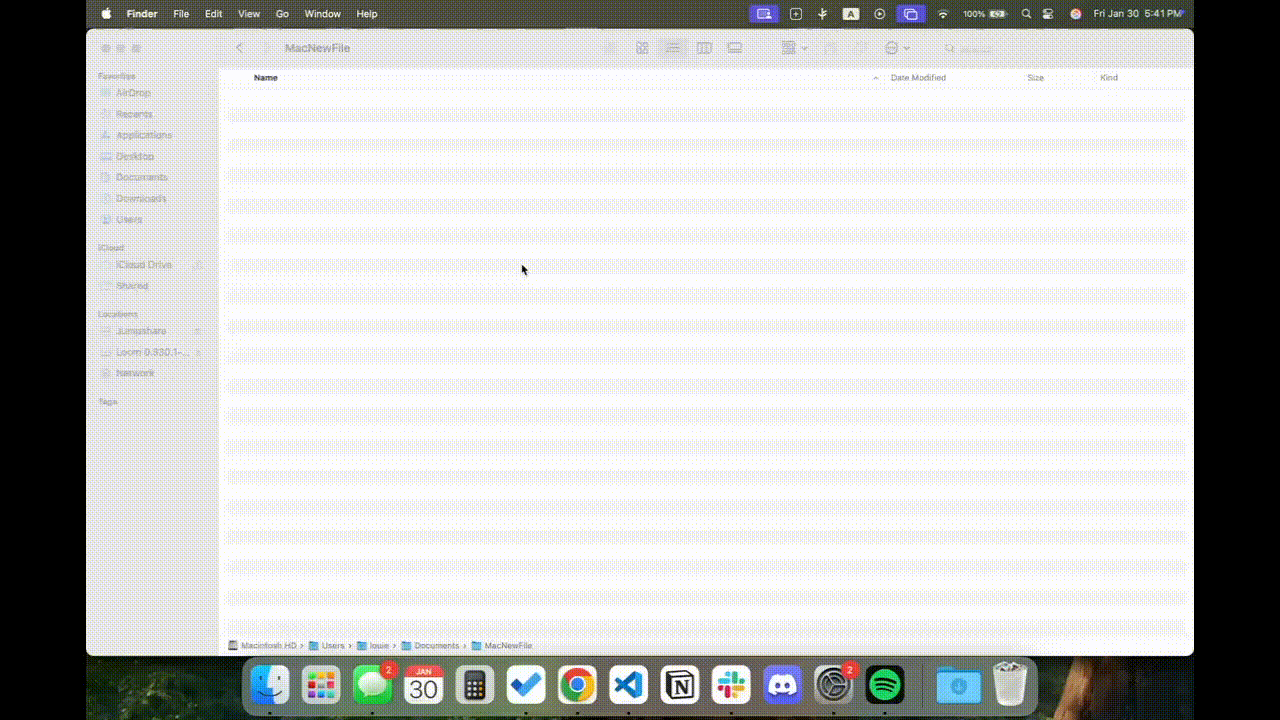Open Control Center in menu bar
Image resolution: width=1280 pixels, height=720 pixels.
1048,14
